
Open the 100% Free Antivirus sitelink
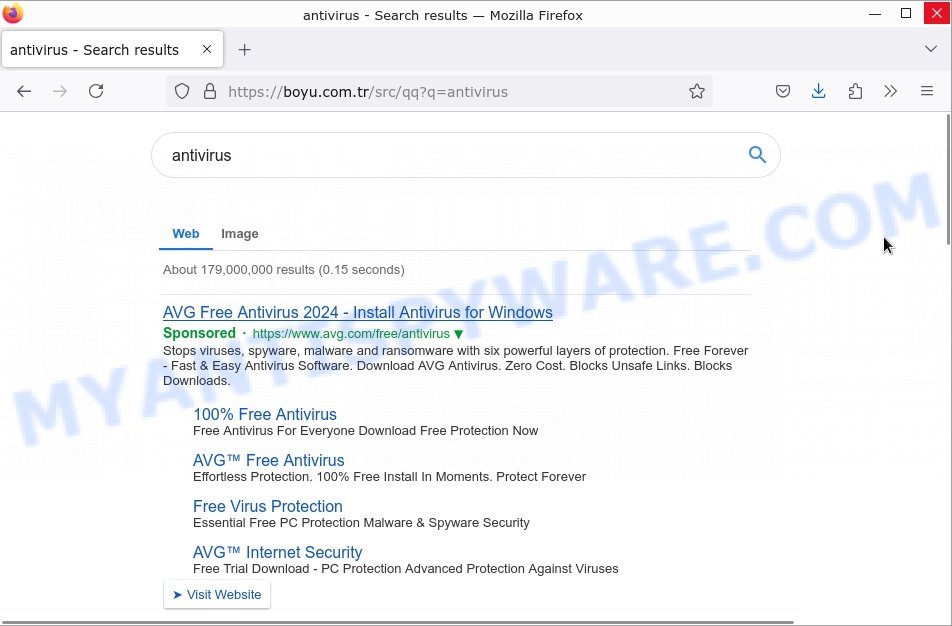[x=265, y=414]
